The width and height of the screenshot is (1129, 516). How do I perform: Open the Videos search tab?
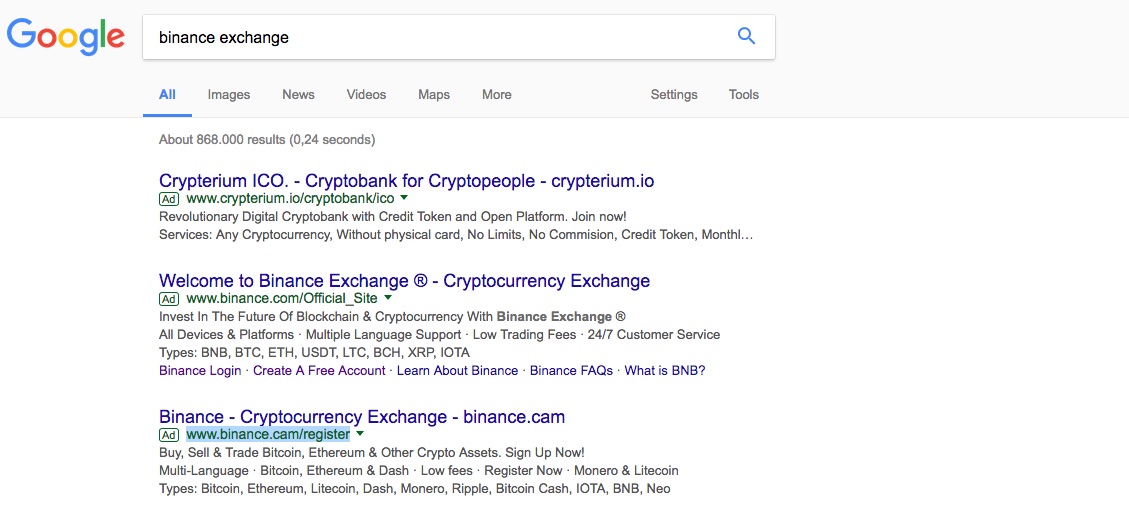click(x=366, y=95)
